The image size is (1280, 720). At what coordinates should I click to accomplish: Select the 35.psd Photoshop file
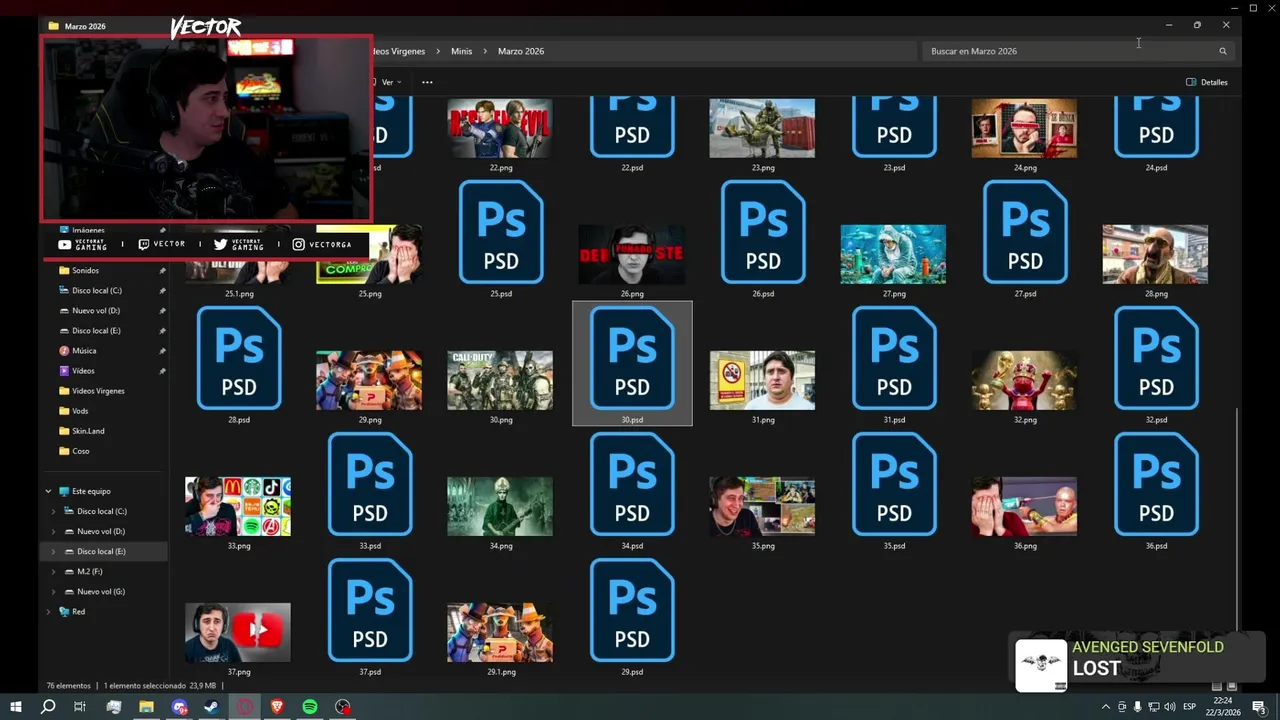[894, 484]
